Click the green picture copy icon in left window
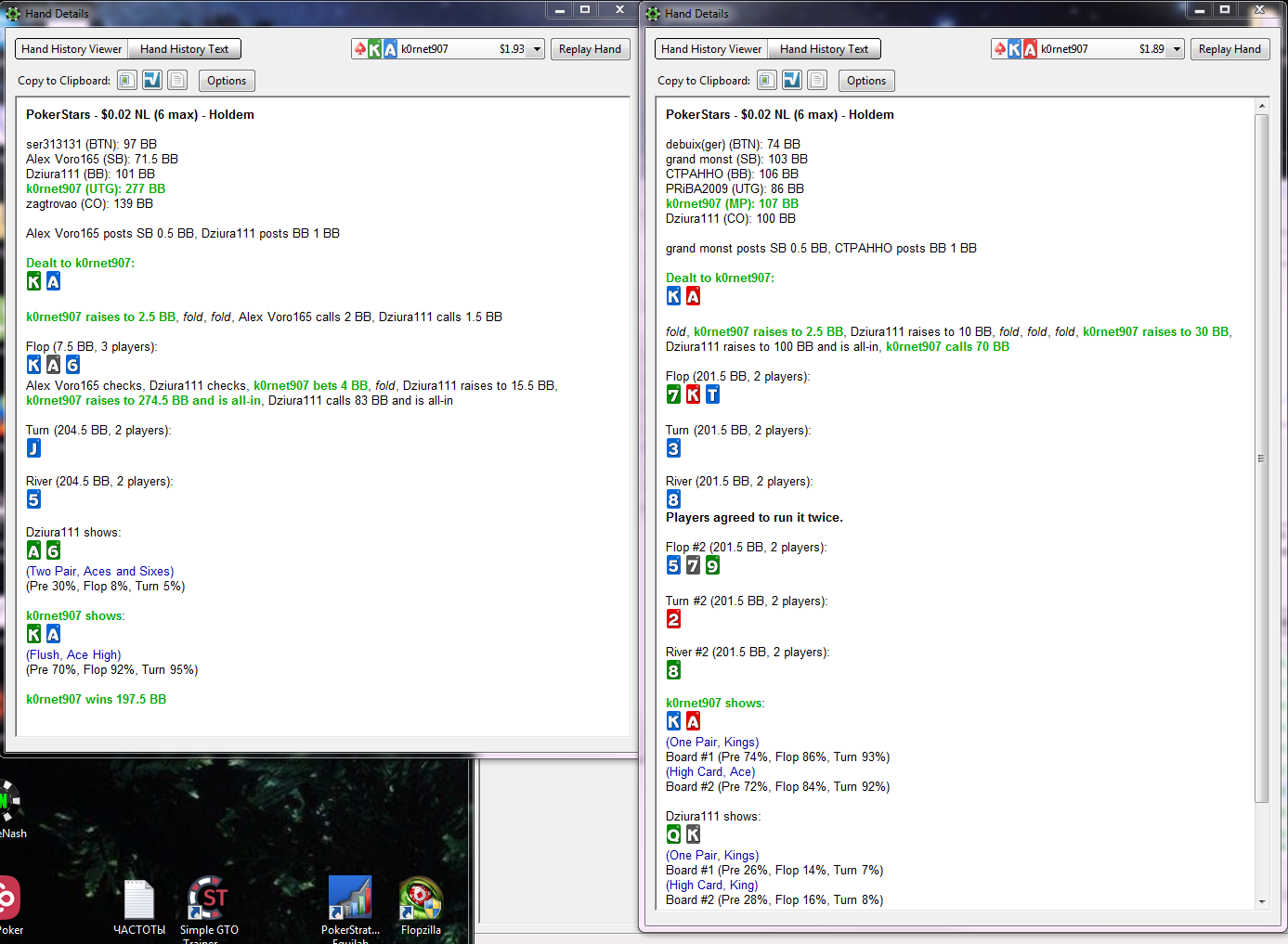This screenshot has width=1288, height=944. pyautogui.click(x=127, y=80)
